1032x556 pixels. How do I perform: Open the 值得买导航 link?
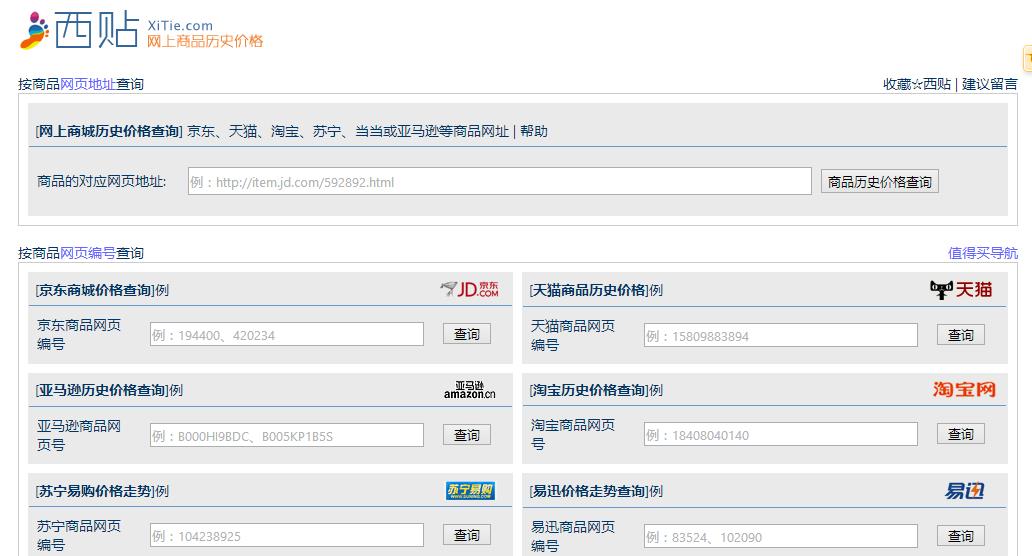click(x=982, y=253)
